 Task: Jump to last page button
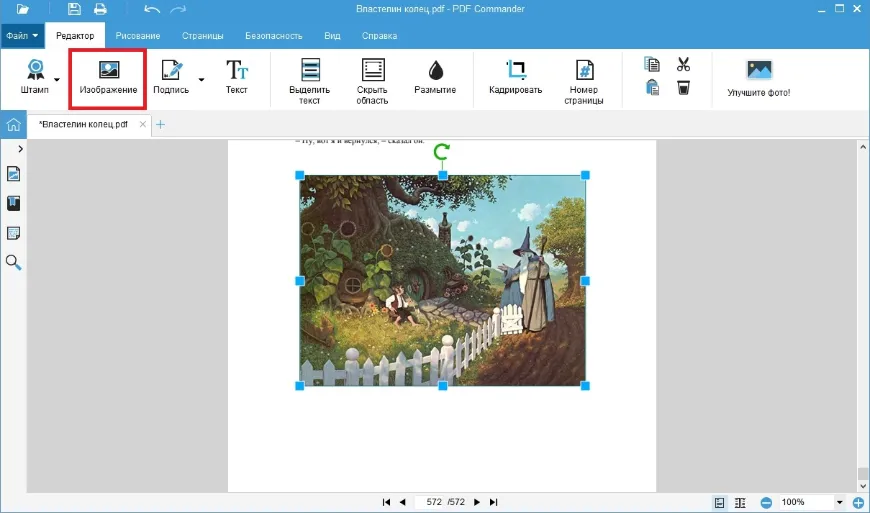tap(493, 502)
